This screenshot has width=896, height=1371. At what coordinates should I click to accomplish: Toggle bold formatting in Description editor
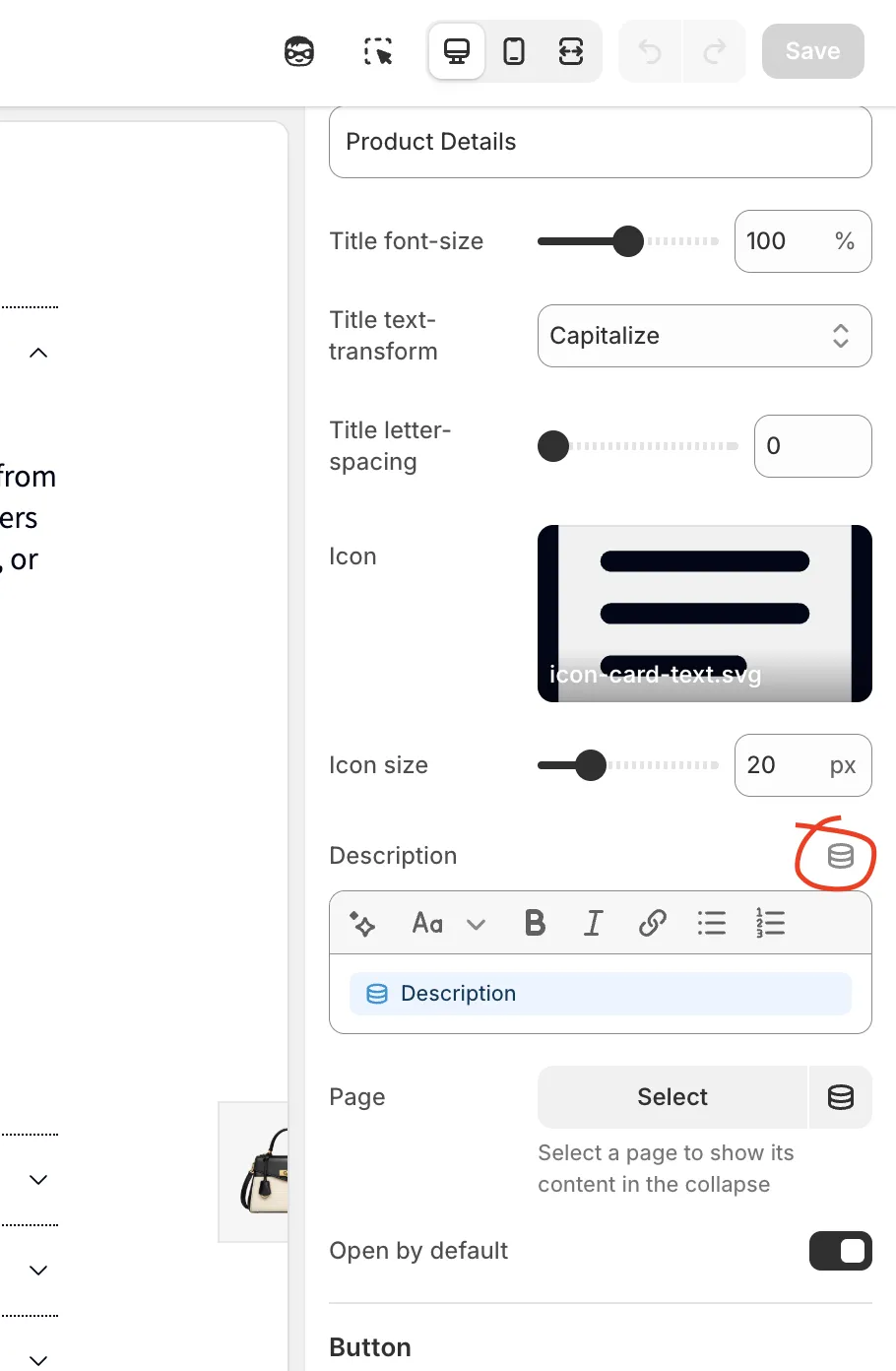[535, 924]
